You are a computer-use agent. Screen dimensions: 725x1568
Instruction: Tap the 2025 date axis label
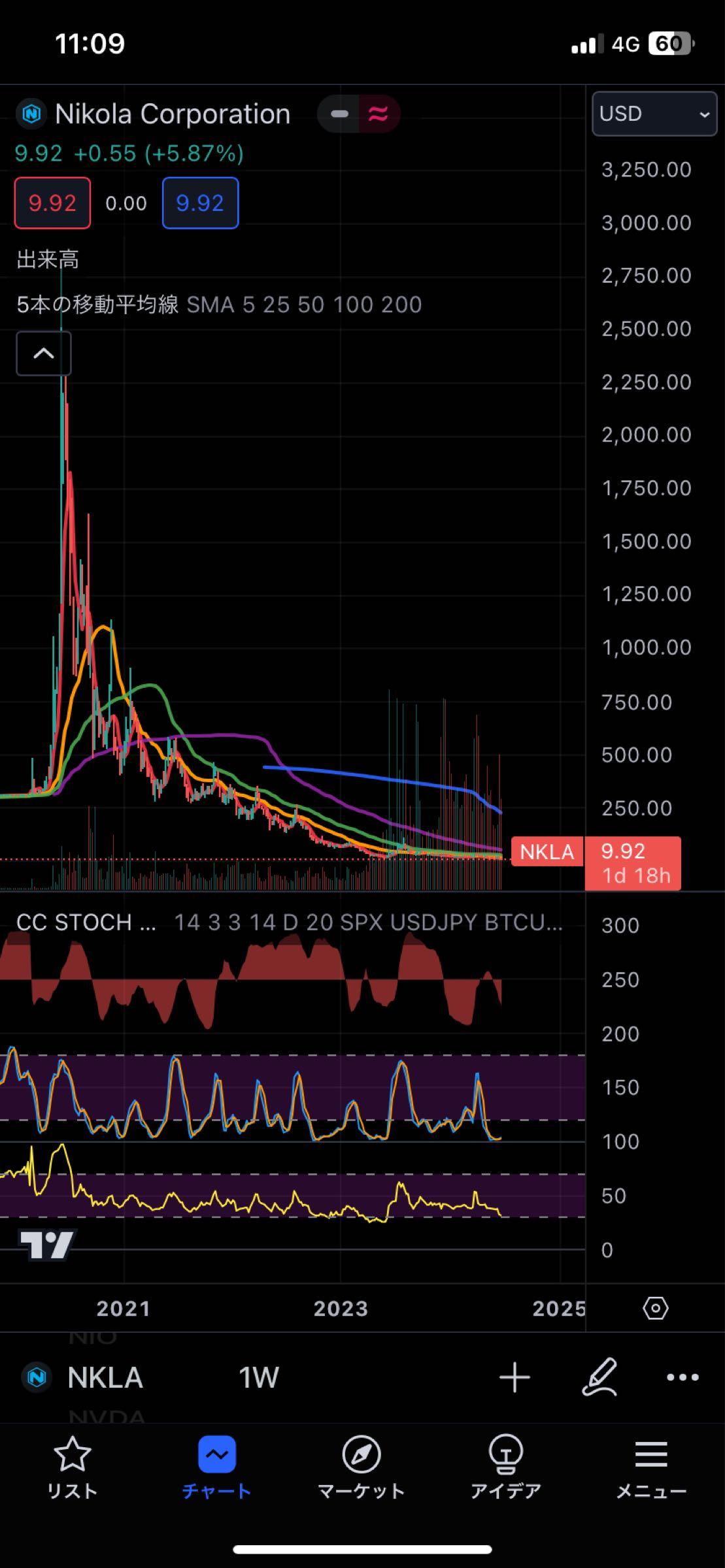[558, 1309]
